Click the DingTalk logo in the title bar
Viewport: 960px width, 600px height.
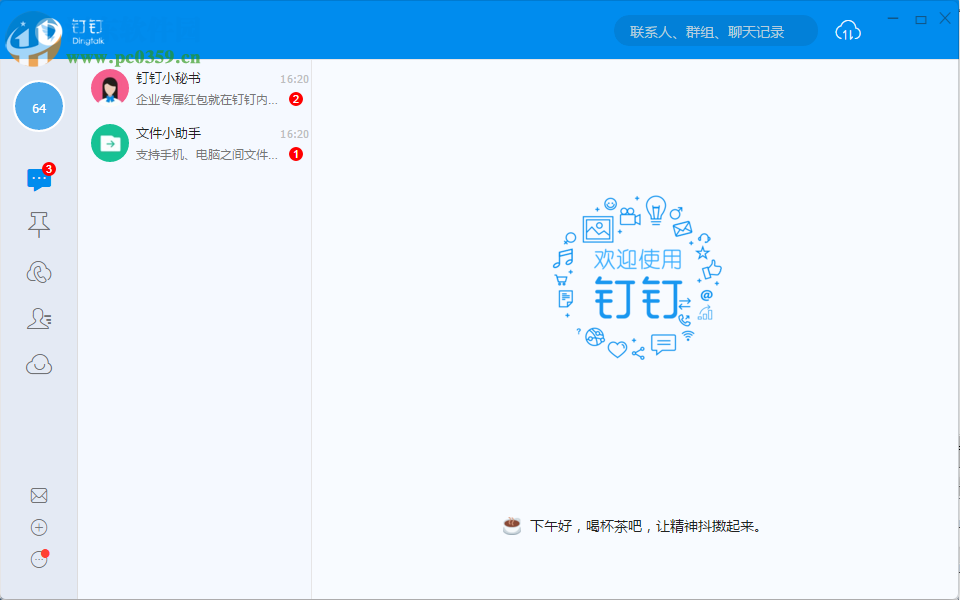click(88, 32)
